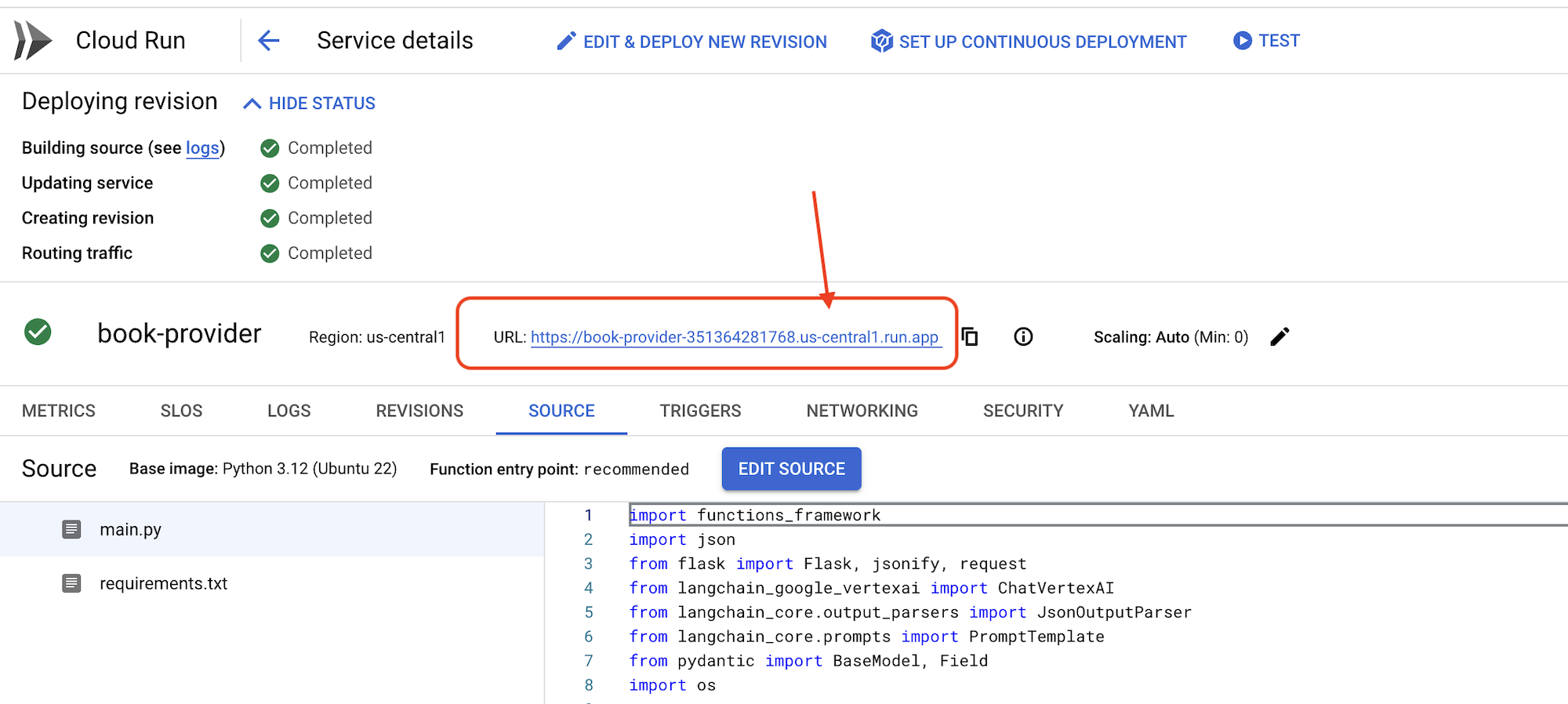Screen dimensions: 1568x704
Task: Open the YAML tab
Action: tap(1151, 411)
